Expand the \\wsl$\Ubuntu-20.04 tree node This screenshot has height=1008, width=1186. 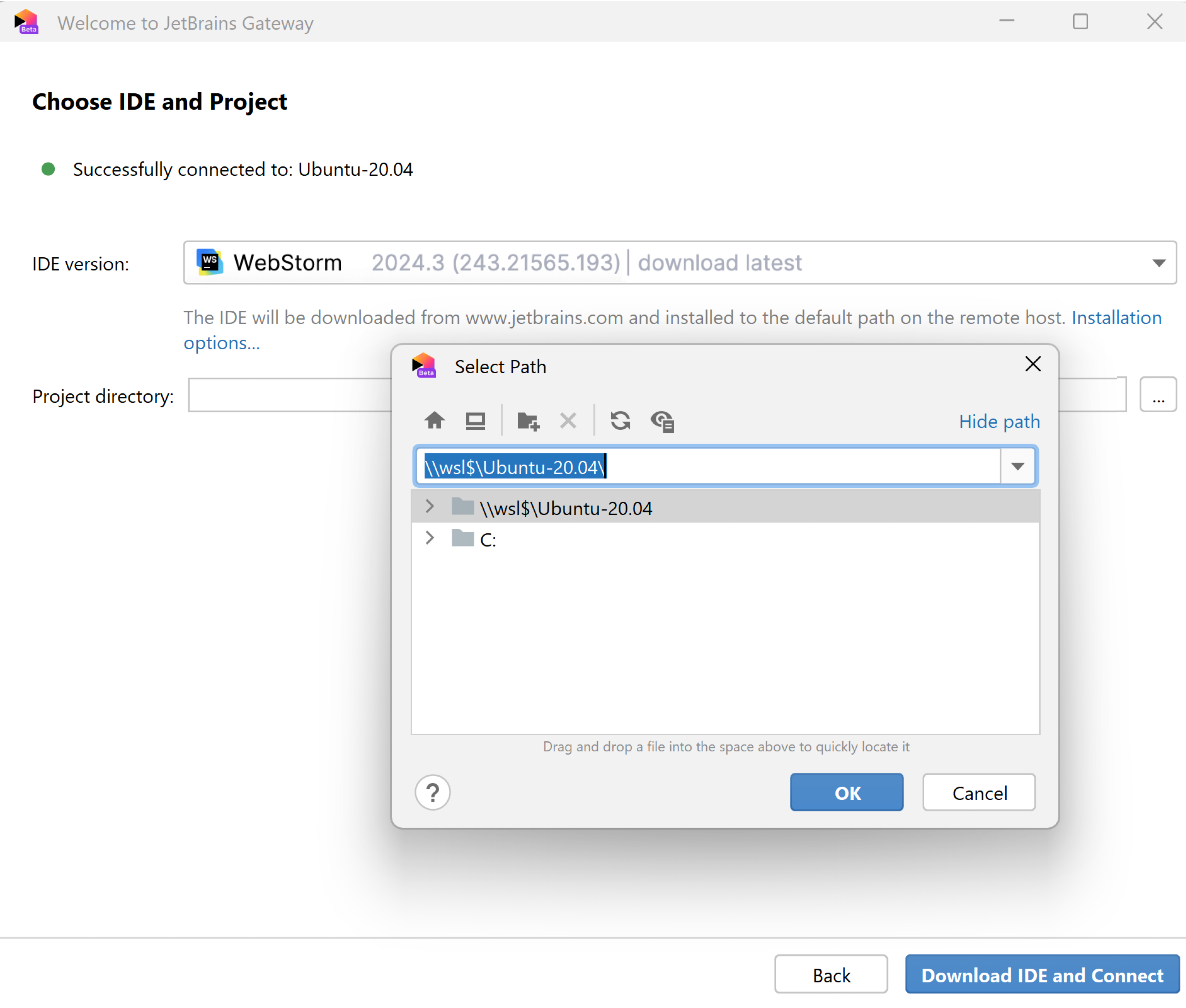pyautogui.click(x=430, y=506)
